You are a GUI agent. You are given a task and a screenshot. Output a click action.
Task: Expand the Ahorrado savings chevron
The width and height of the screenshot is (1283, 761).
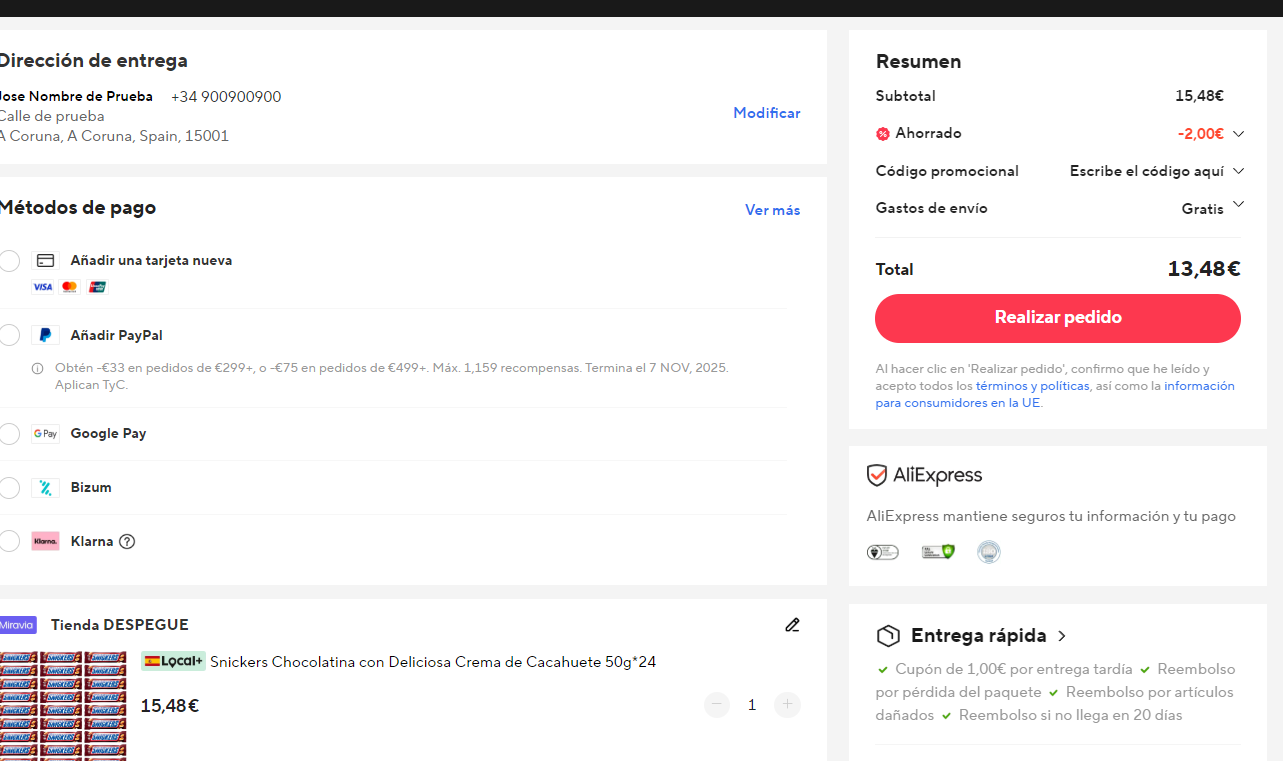point(1238,133)
